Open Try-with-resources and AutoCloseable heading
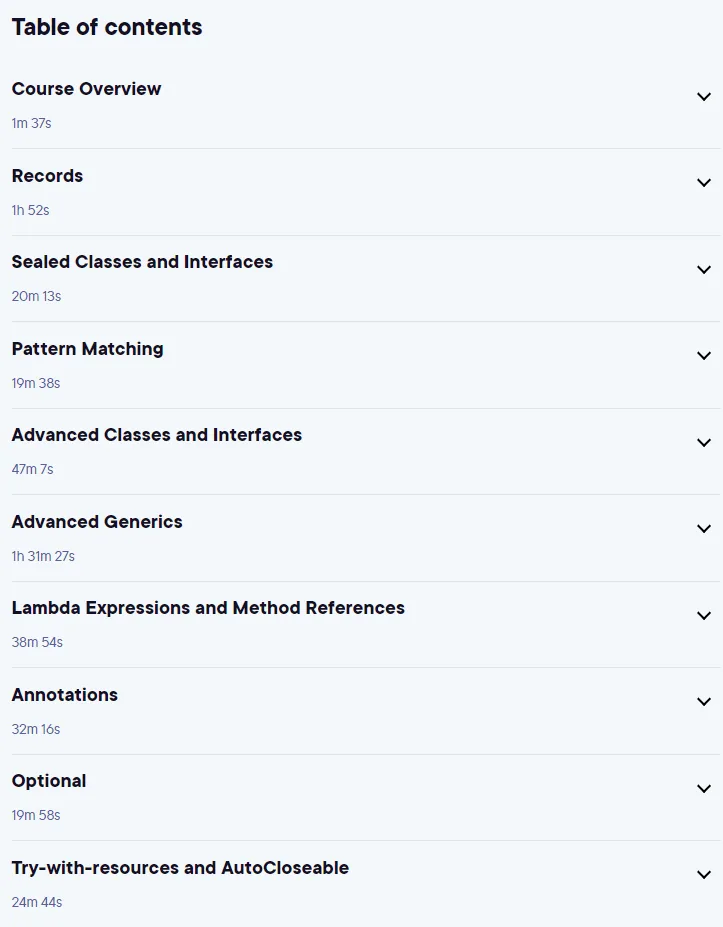723x927 pixels. point(180,868)
